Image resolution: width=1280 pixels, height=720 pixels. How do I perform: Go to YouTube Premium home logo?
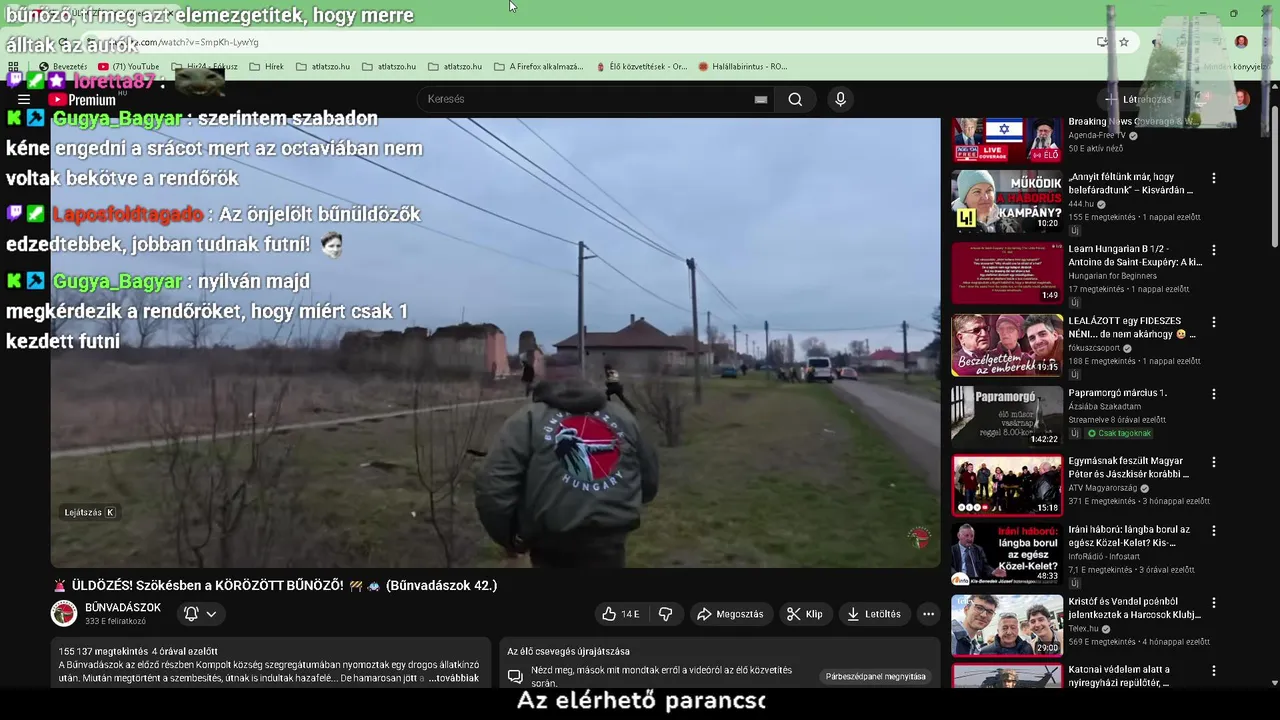(82, 100)
